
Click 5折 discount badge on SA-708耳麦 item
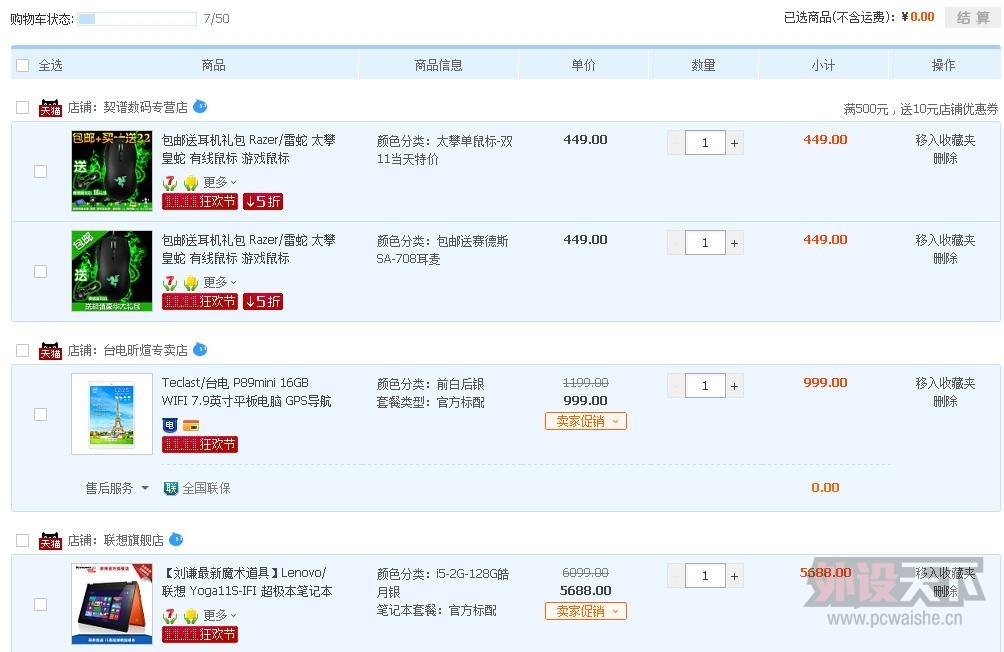pos(263,302)
